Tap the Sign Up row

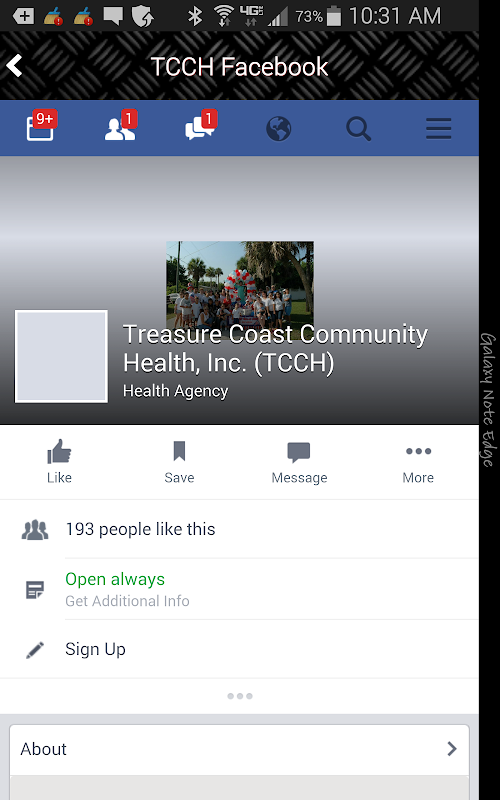pyautogui.click(x=239, y=649)
